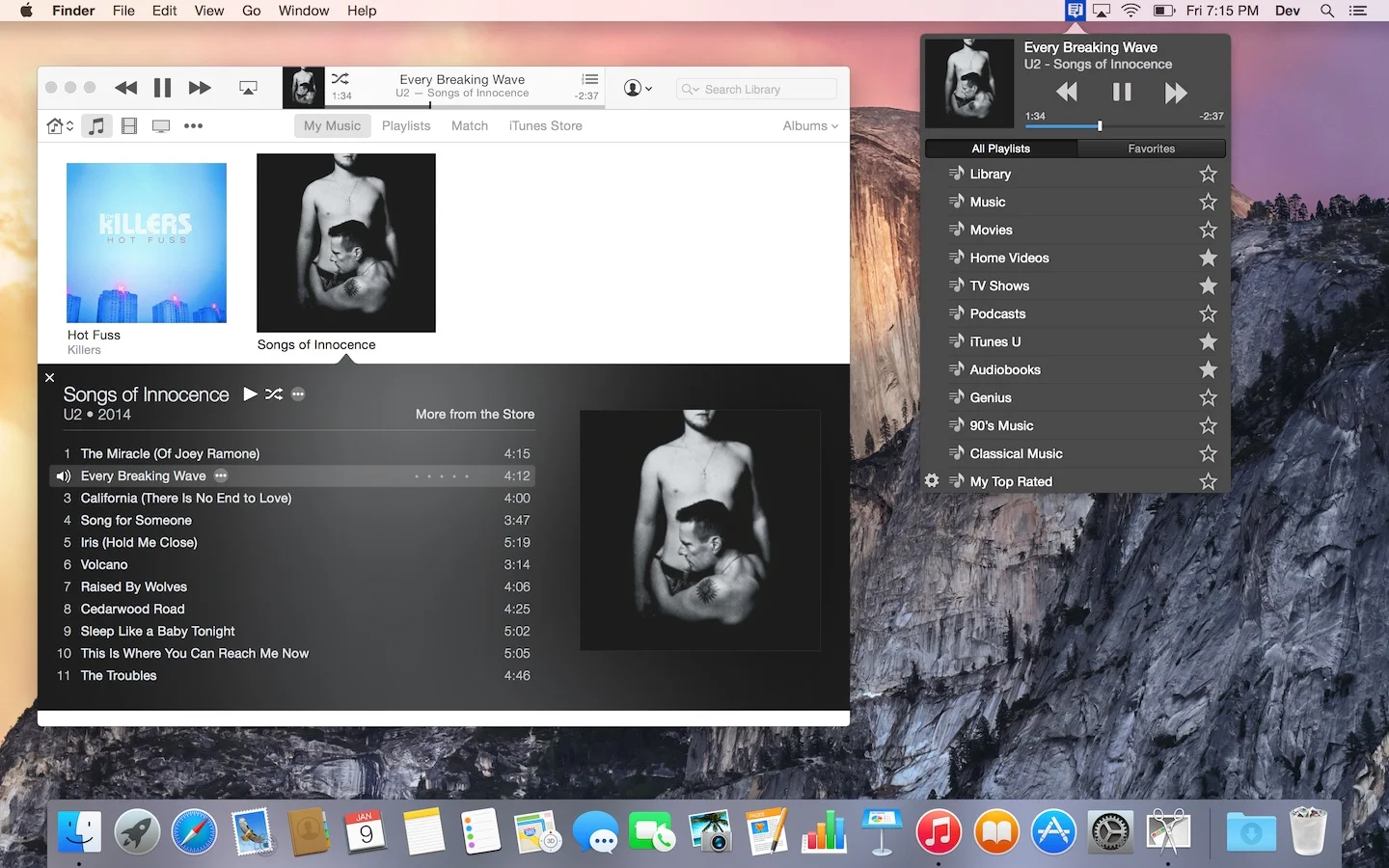Unfavorite the Home Videos playlist star
Screen dimensions: 1389x868
(1208, 258)
